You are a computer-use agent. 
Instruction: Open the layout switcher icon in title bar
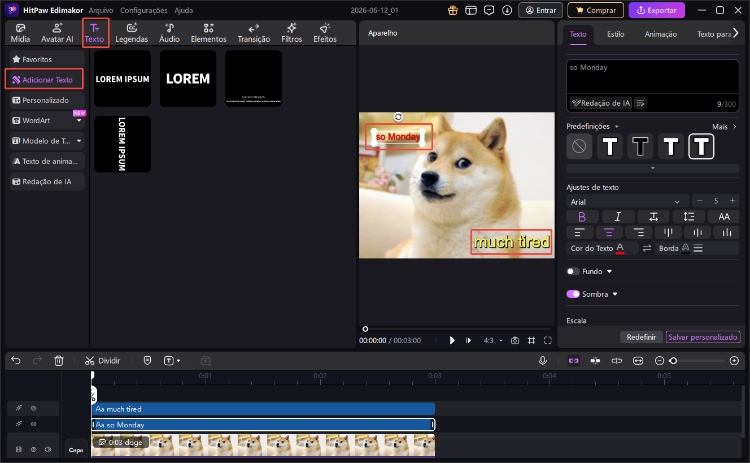(471, 10)
